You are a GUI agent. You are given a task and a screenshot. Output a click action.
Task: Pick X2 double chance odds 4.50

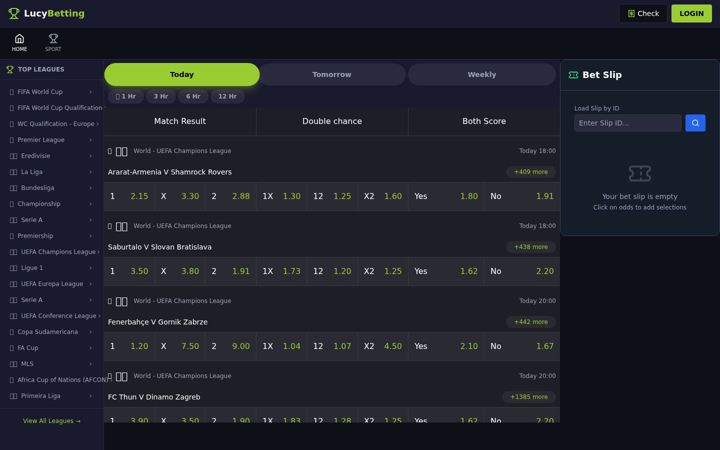383,346
